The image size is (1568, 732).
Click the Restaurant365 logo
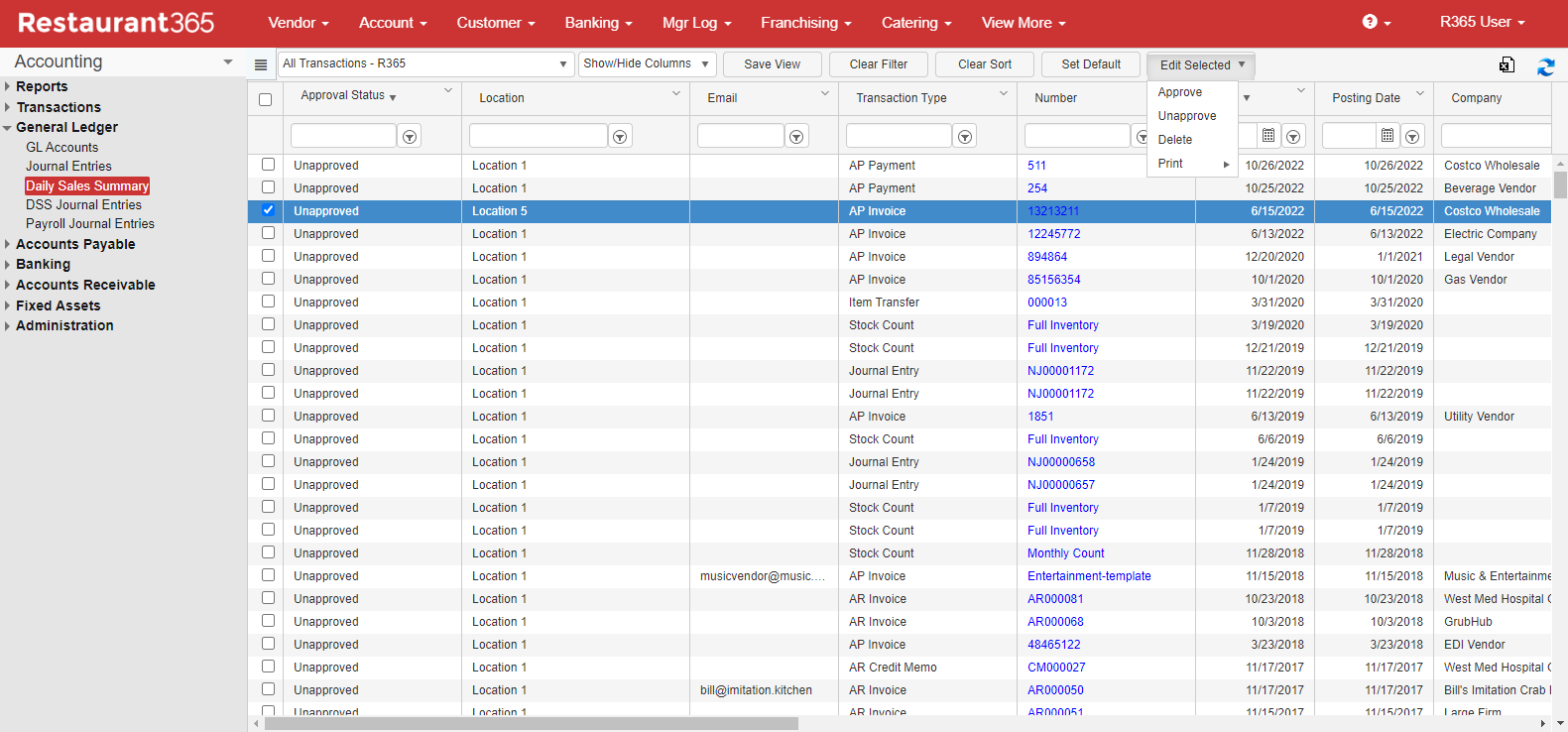(x=116, y=23)
